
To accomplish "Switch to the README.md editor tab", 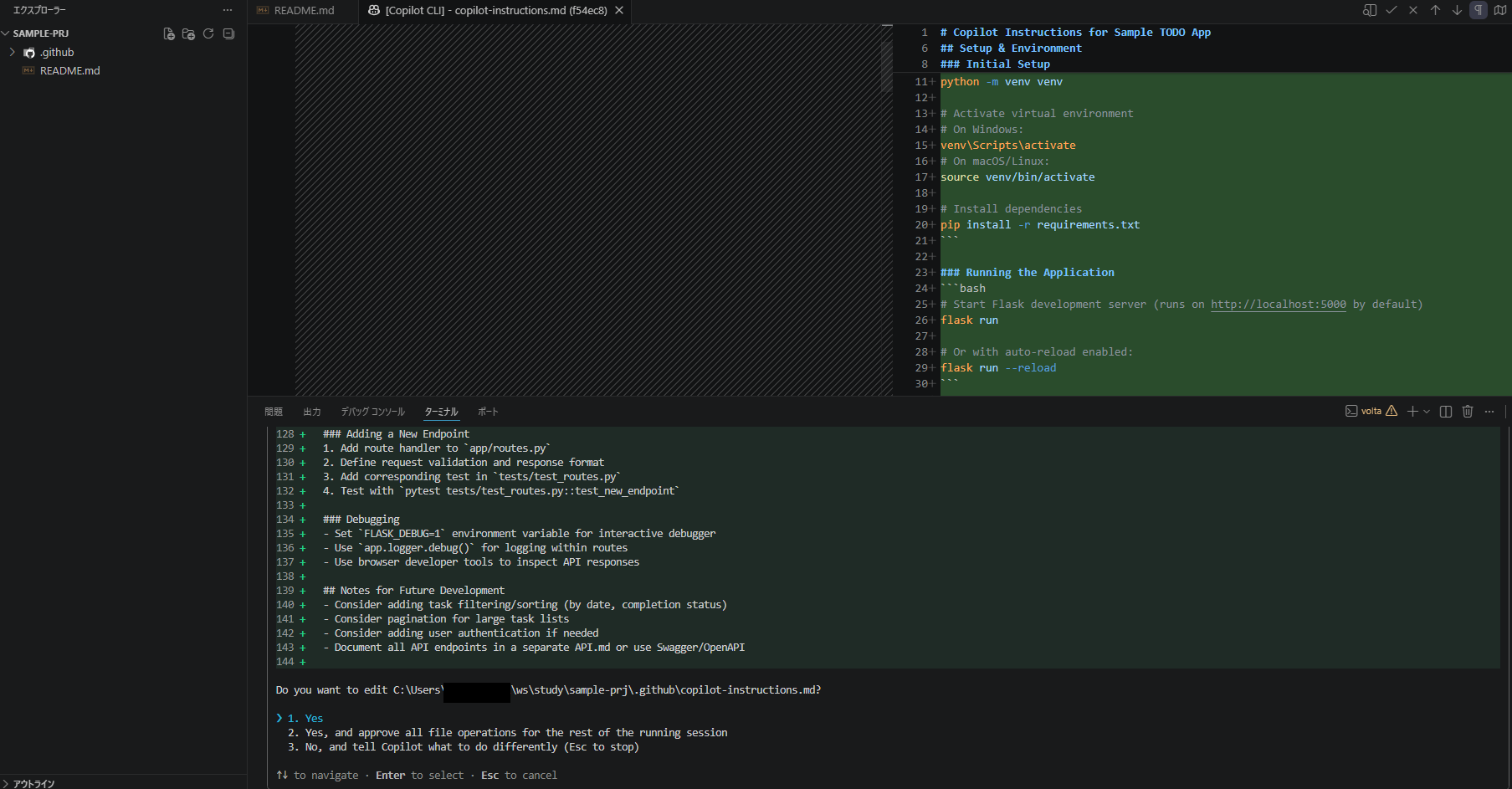I will click(304, 10).
